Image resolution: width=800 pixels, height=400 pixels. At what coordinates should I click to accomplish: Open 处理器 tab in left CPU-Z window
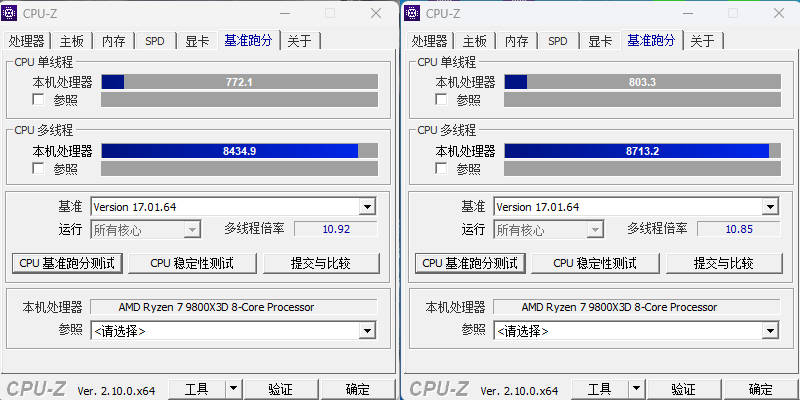[x=27, y=41]
